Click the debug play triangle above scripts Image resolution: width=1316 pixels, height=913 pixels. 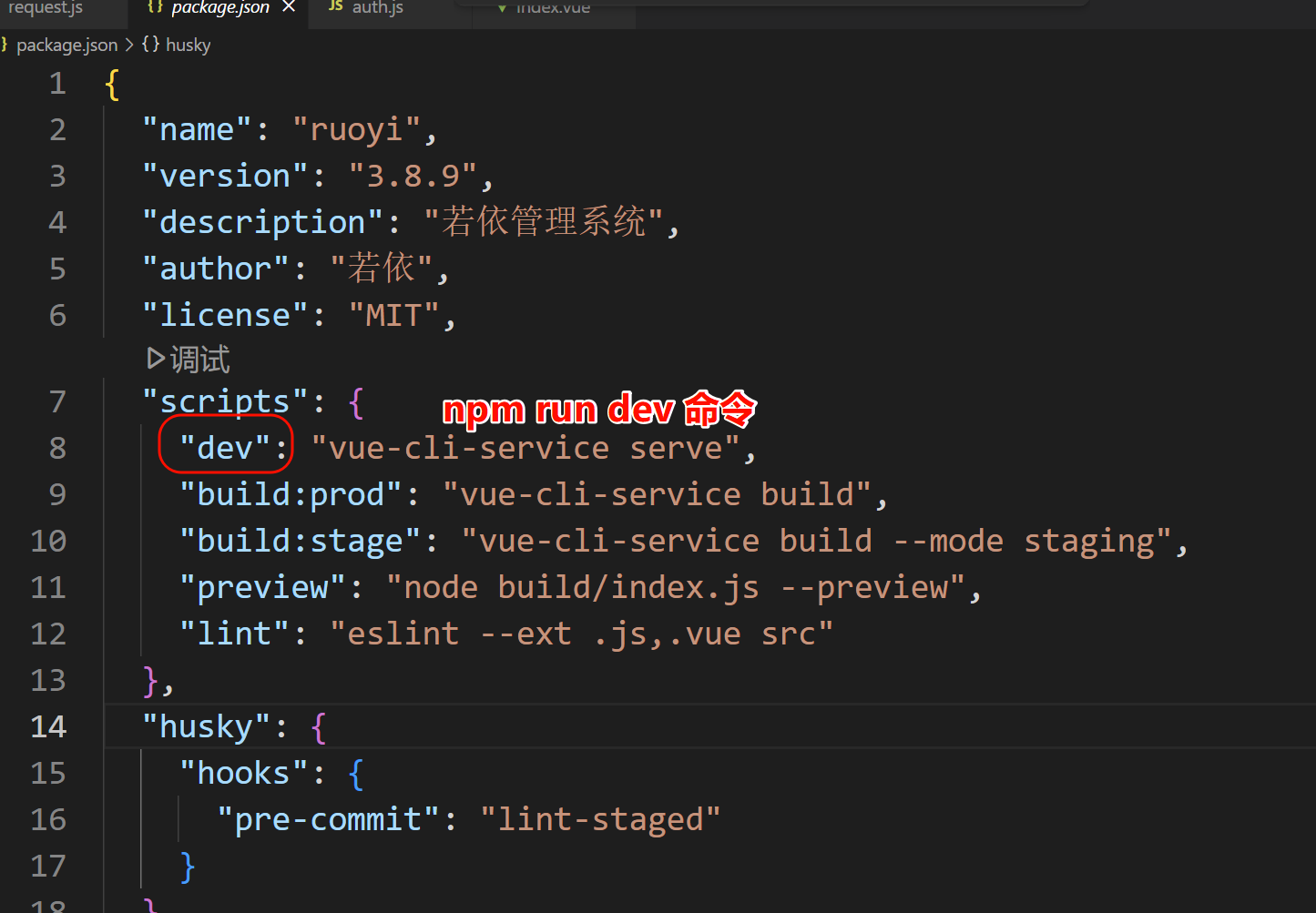156,359
